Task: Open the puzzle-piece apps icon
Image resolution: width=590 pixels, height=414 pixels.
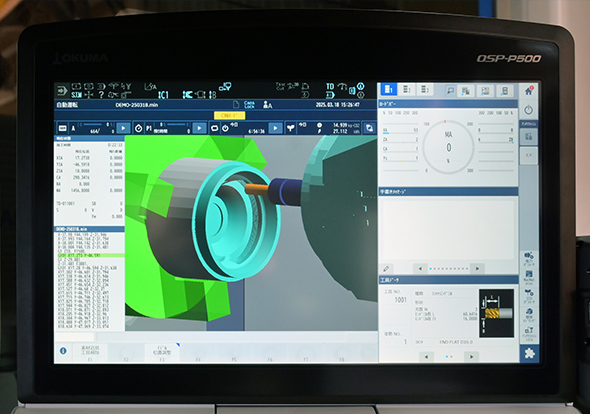Action: pyautogui.click(x=529, y=353)
